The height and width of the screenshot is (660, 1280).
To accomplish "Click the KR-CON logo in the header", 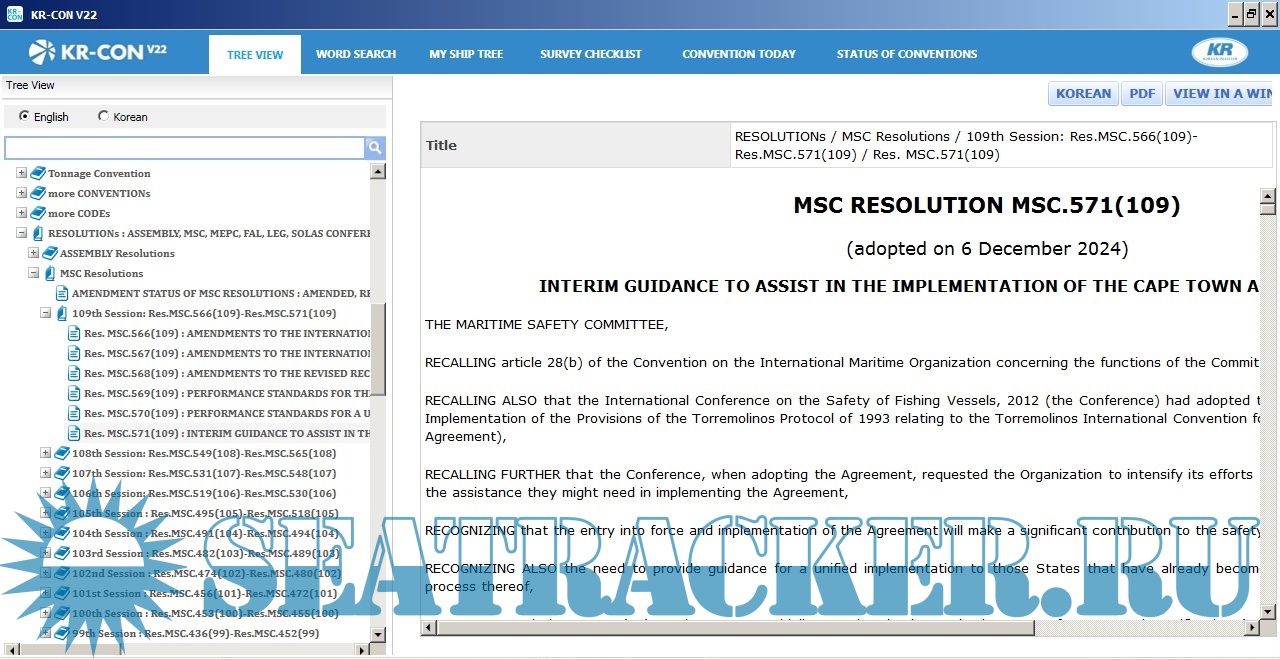I will pyautogui.click(x=97, y=52).
